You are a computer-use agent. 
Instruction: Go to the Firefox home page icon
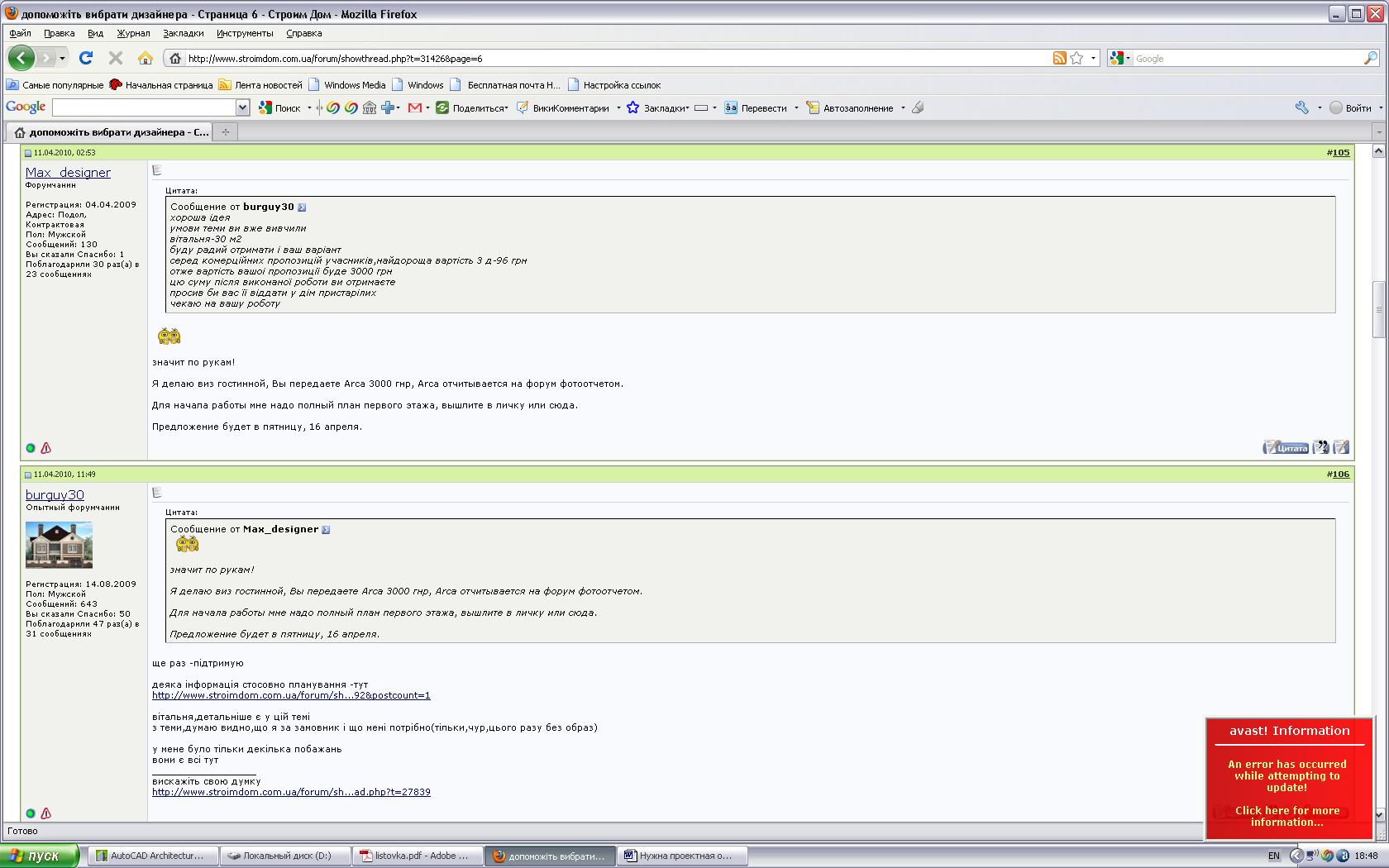click(146, 58)
